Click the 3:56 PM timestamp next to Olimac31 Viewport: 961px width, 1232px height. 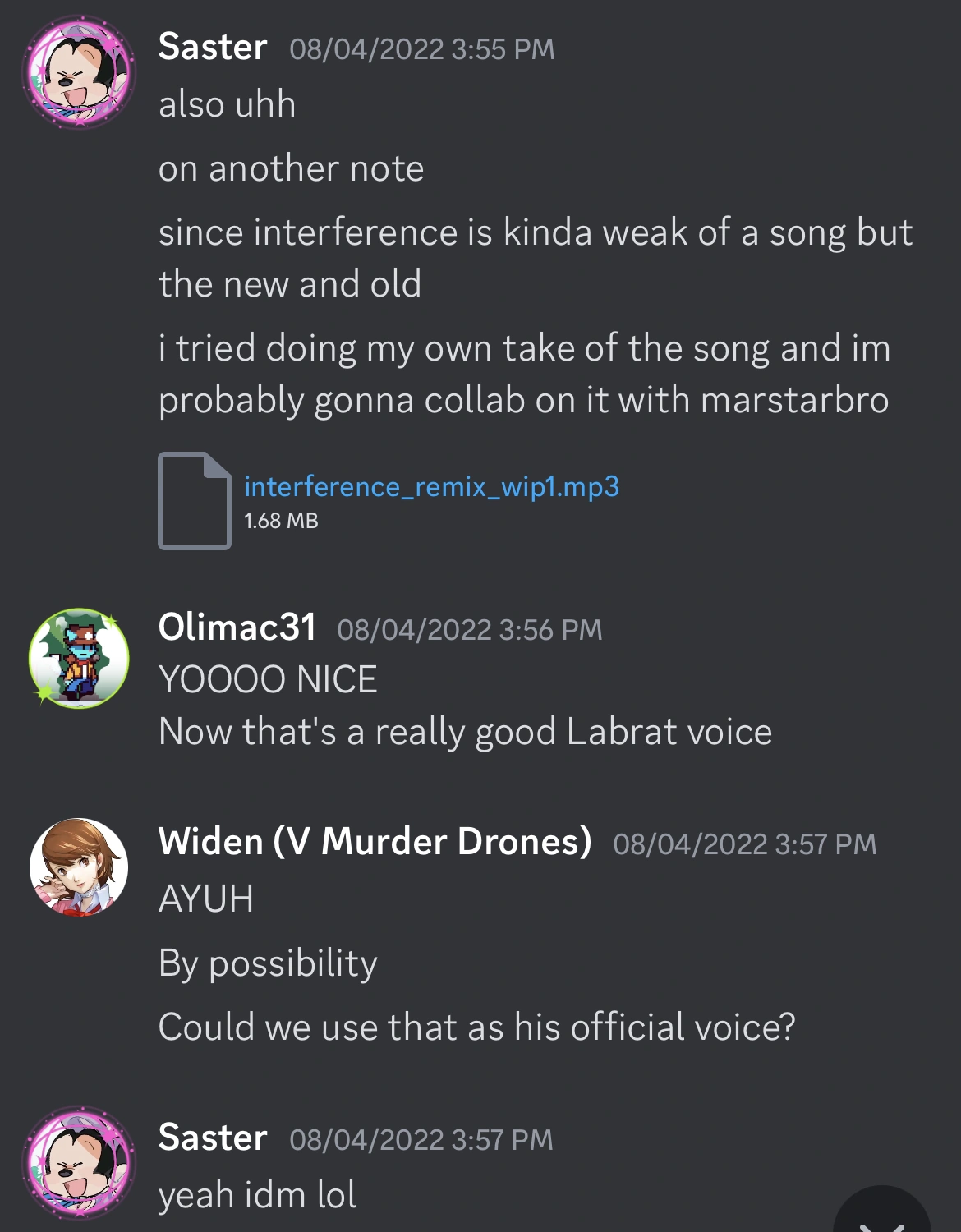(470, 630)
